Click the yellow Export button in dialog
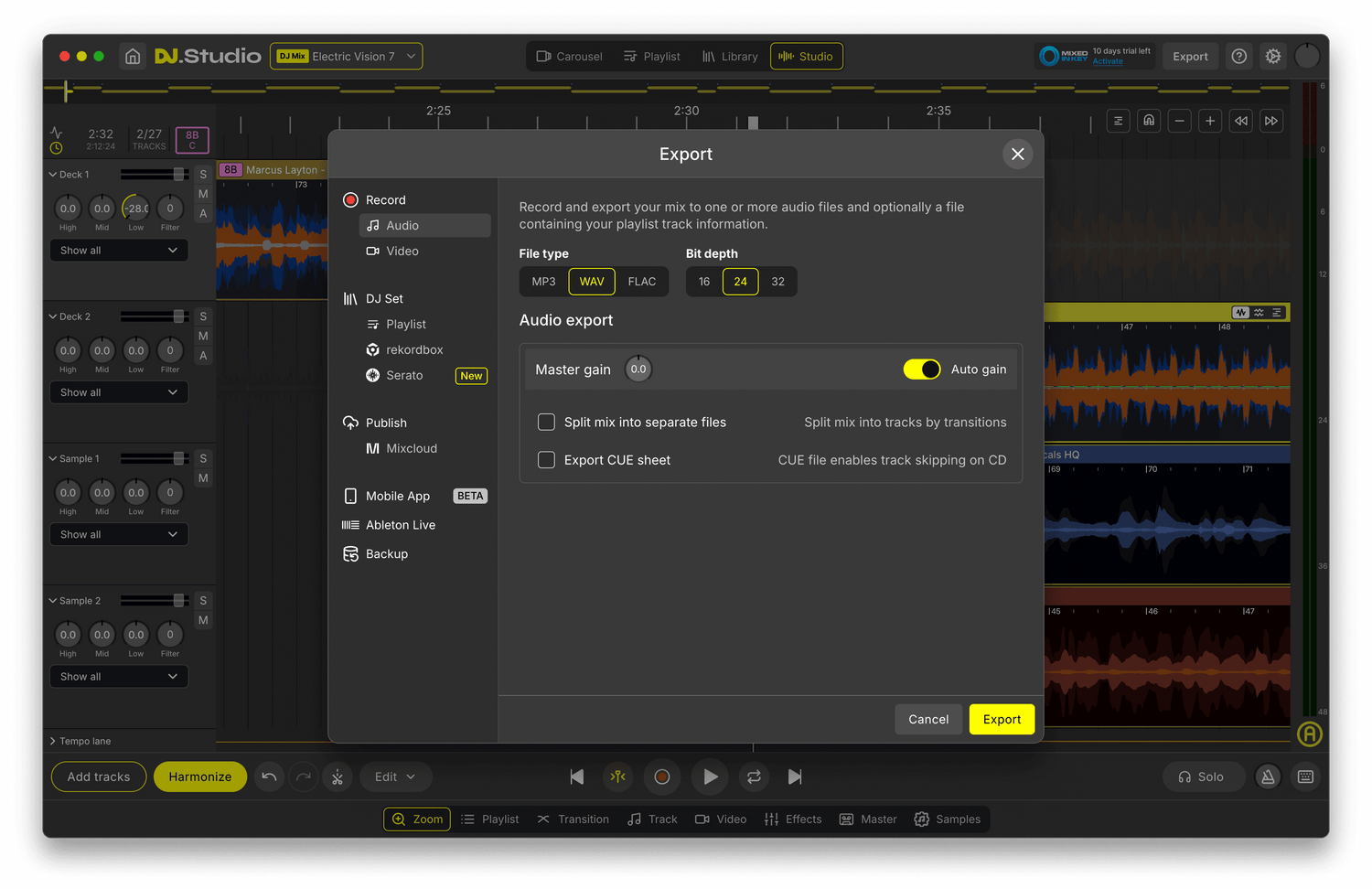The image size is (1372, 889). point(1002,719)
